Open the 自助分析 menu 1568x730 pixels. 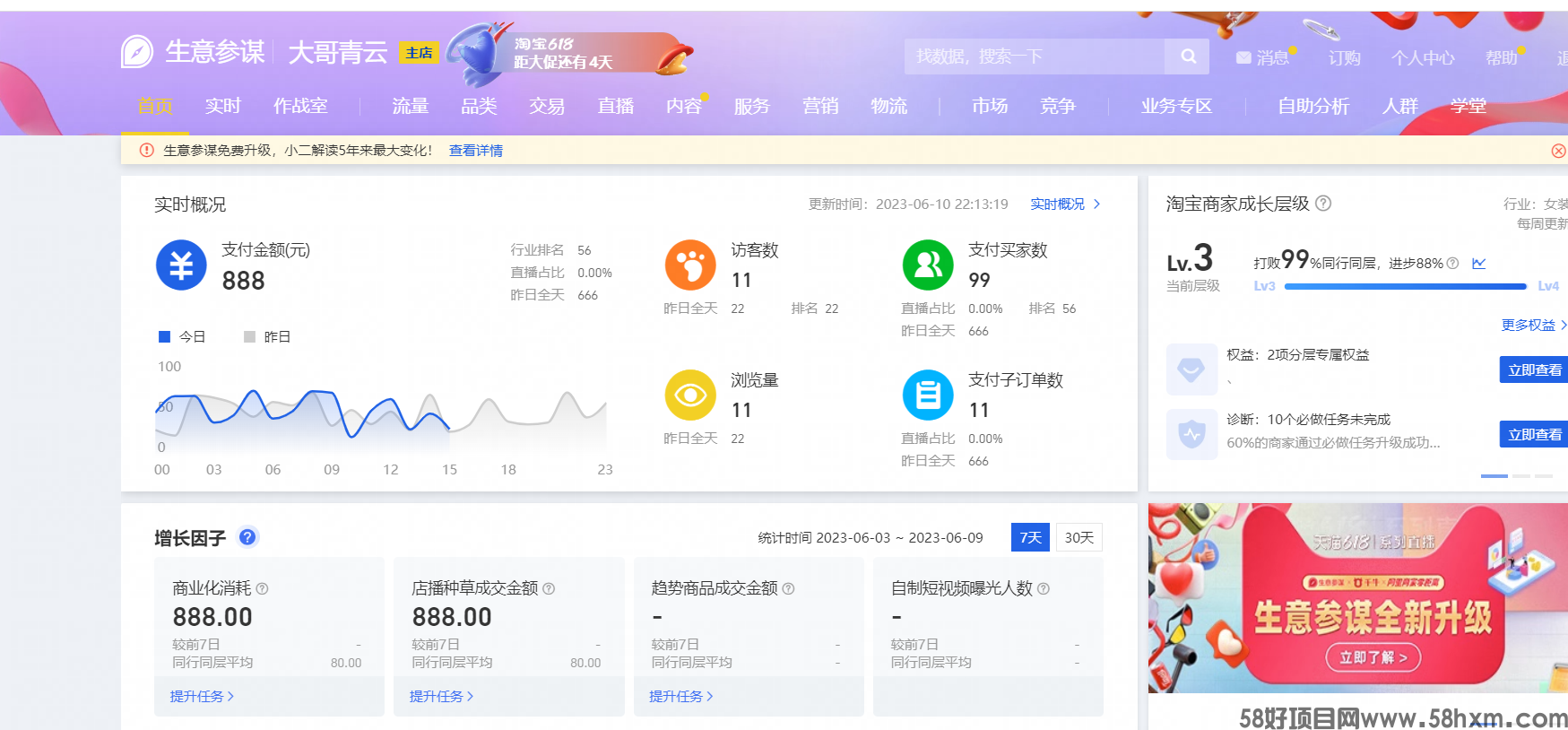pos(1313,106)
